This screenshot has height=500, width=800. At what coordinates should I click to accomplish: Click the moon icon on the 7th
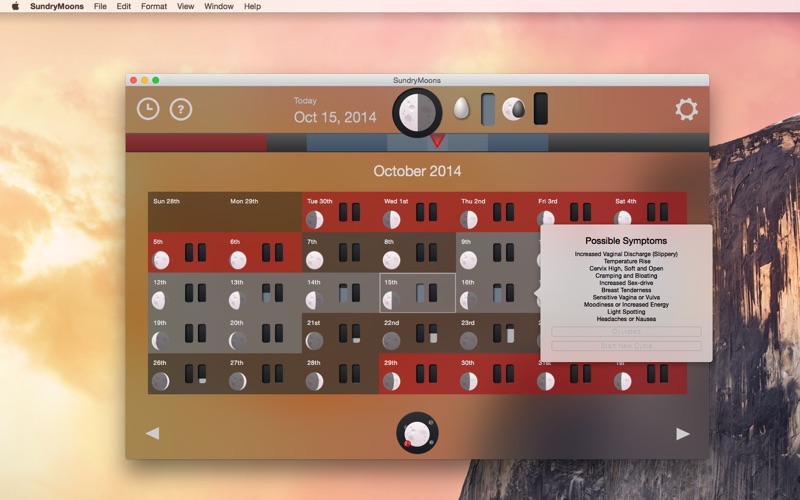coord(315,260)
